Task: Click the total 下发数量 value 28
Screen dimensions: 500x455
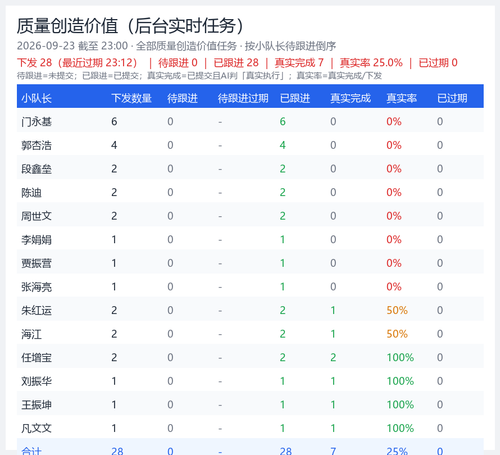Action: click(117, 451)
